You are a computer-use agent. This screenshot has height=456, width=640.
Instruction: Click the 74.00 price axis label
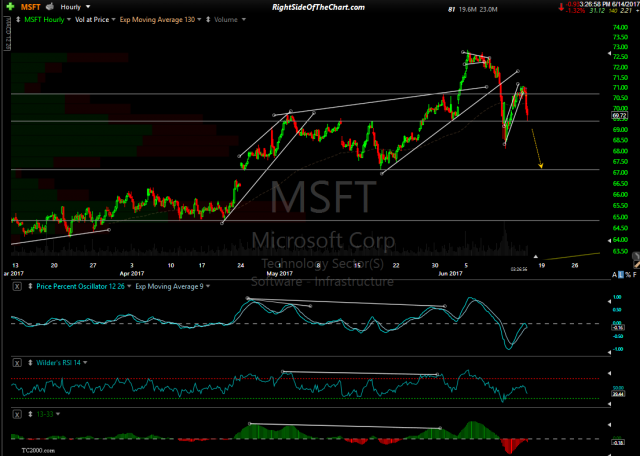[x=620, y=28]
